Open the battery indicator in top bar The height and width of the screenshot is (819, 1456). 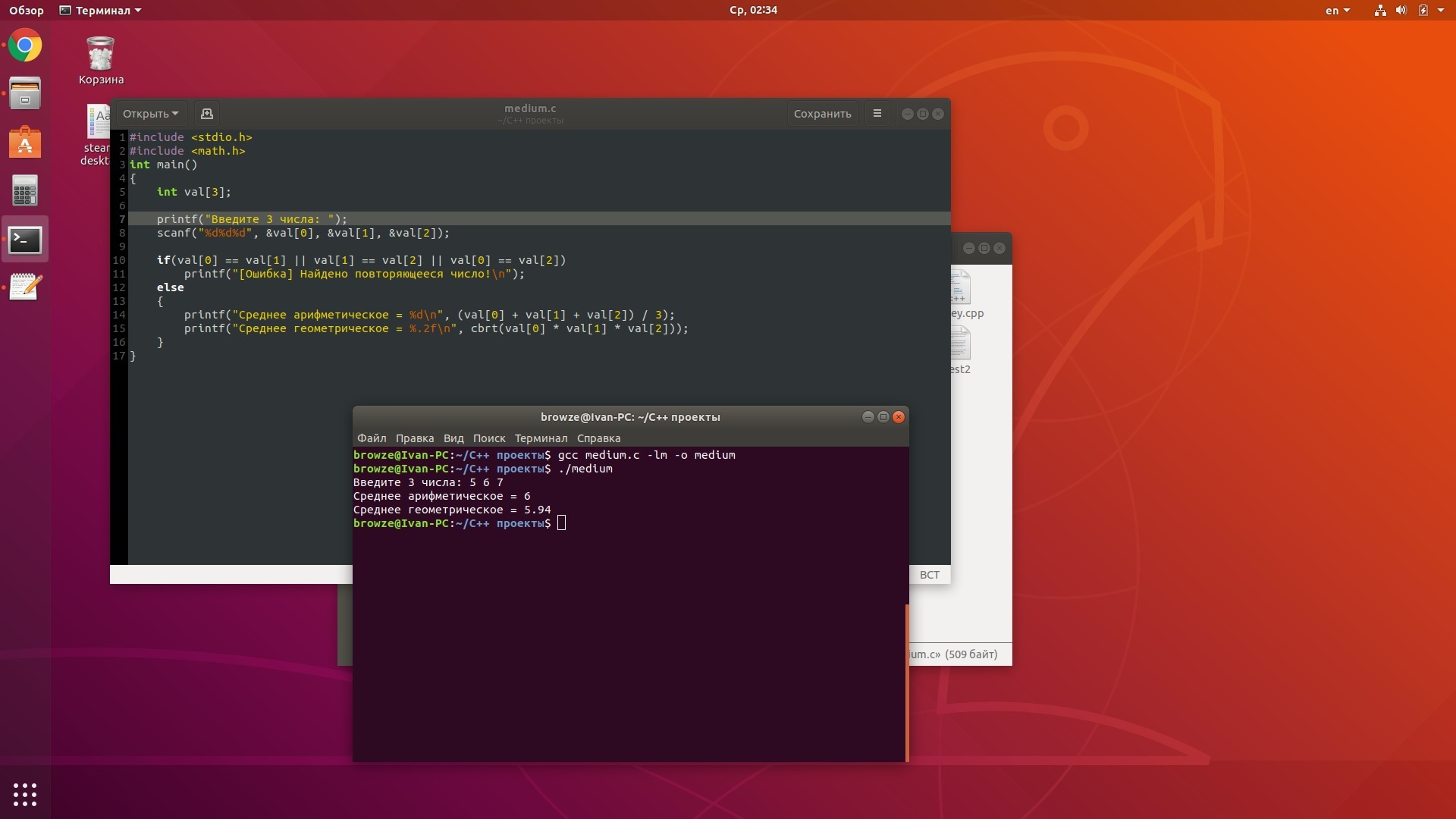pos(1423,11)
